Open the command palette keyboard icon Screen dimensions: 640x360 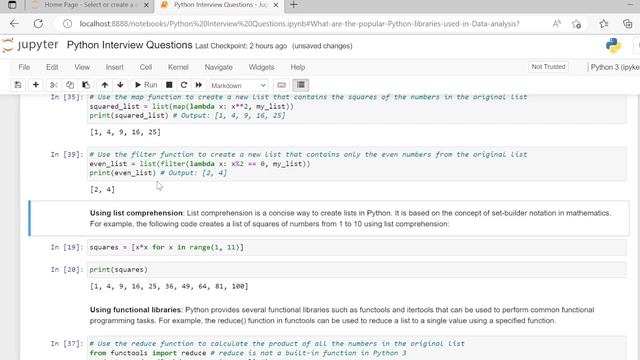point(281,85)
